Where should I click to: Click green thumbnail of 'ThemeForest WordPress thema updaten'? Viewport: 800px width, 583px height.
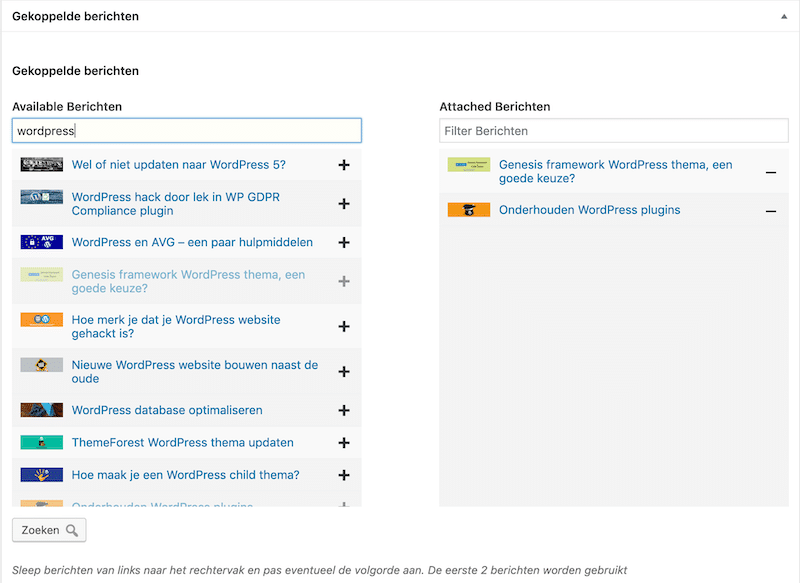42,442
